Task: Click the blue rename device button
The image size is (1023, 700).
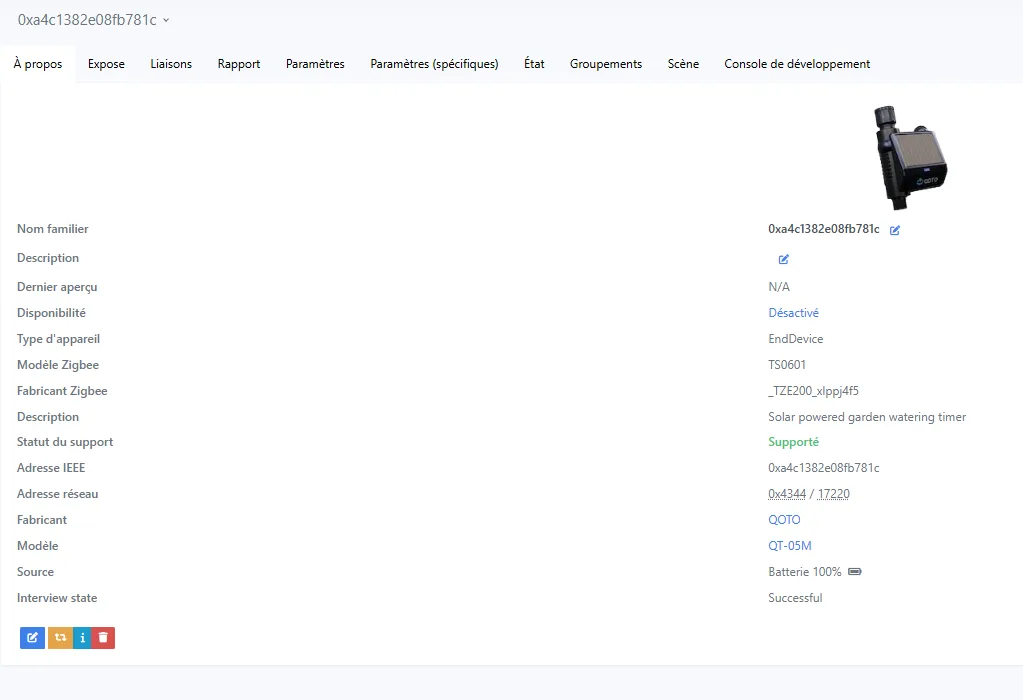Action: click(x=32, y=637)
